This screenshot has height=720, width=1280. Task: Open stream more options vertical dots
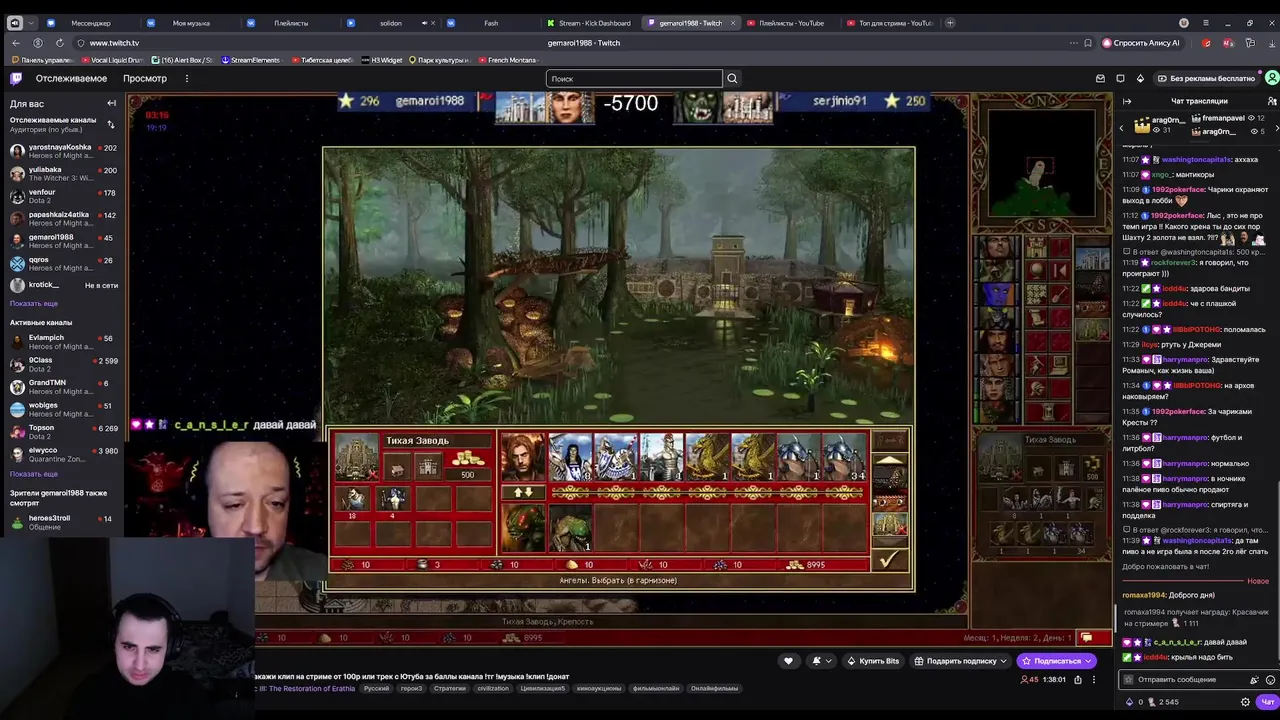(1094, 679)
